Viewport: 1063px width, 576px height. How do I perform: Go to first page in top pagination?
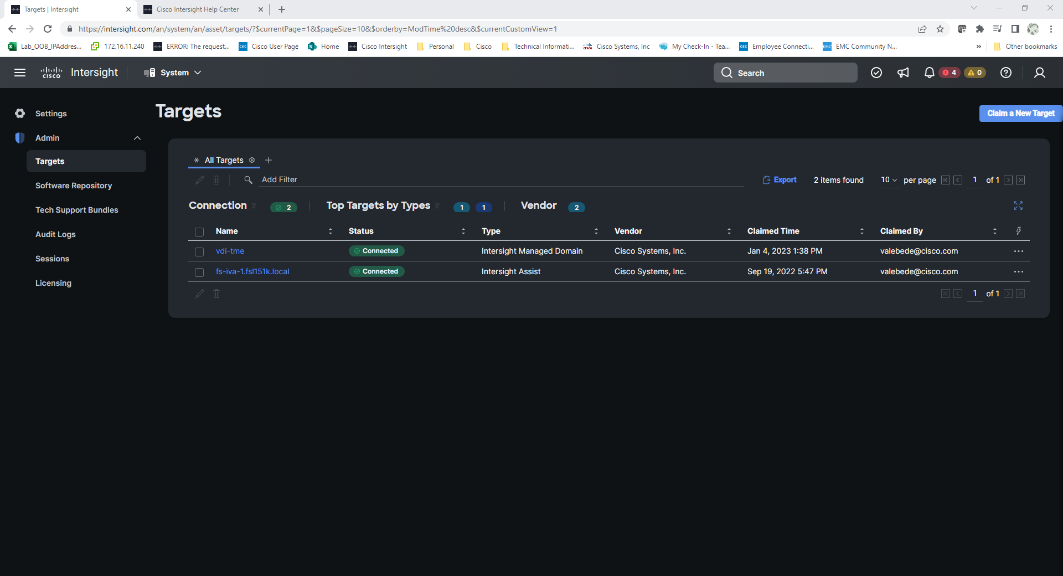pyautogui.click(x=945, y=180)
